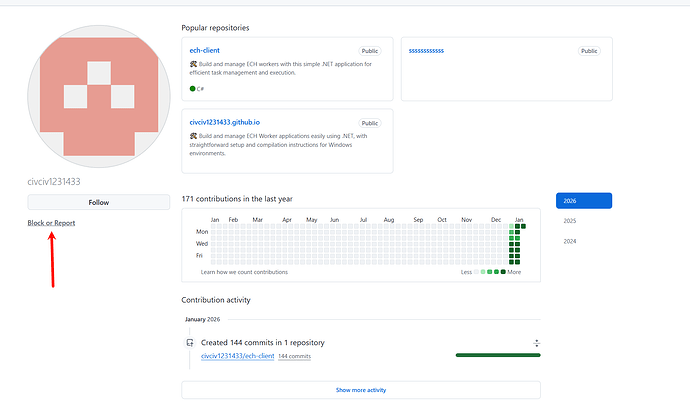Viewport: 690px width, 404px height.
Task: Click Show more activity button
Action: [361, 390]
